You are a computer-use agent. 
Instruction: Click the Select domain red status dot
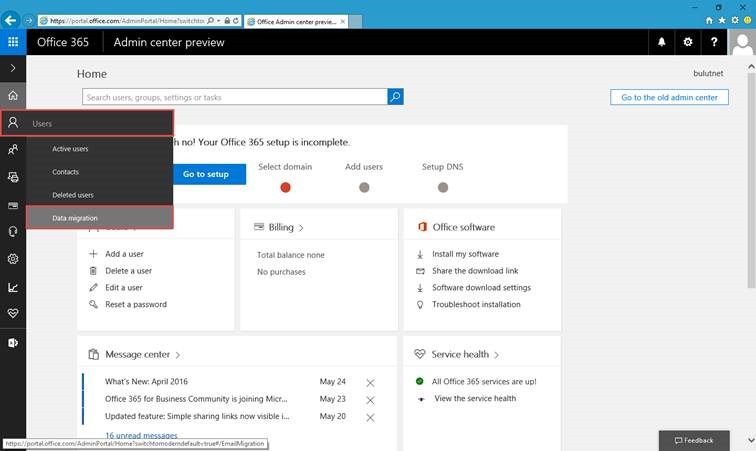[285, 187]
